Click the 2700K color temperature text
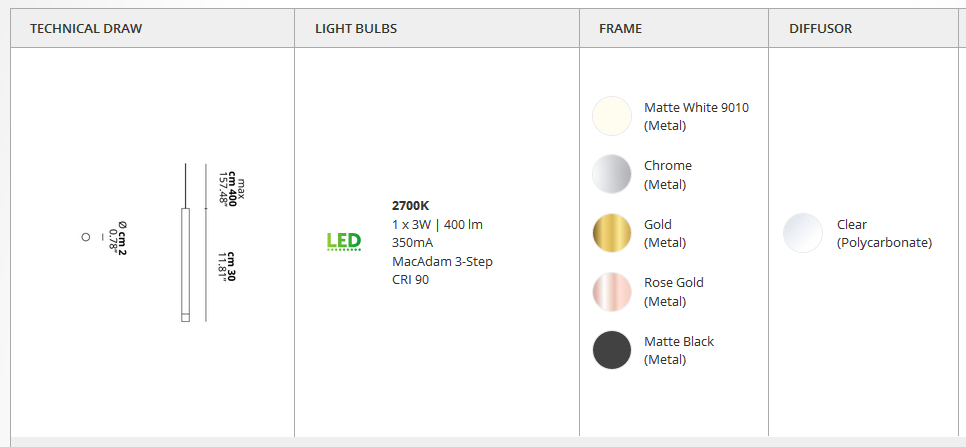Image resolution: width=966 pixels, height=447 pixels. tap(410, 206)
